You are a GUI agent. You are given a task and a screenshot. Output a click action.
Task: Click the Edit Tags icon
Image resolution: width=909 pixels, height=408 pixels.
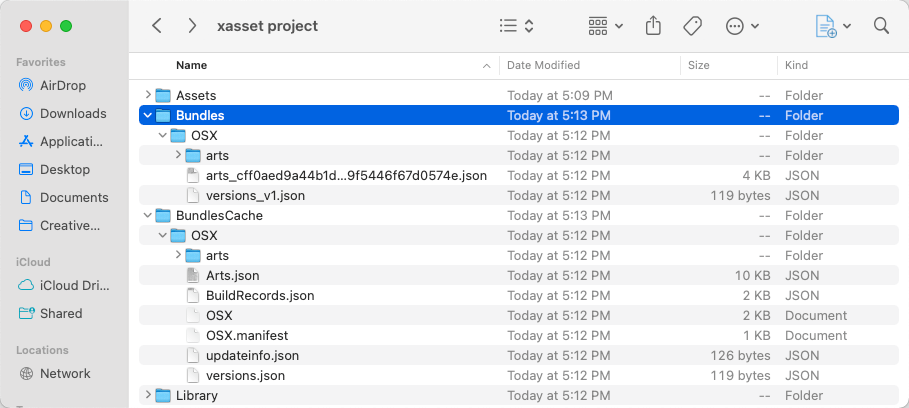(x=692, y=26)
